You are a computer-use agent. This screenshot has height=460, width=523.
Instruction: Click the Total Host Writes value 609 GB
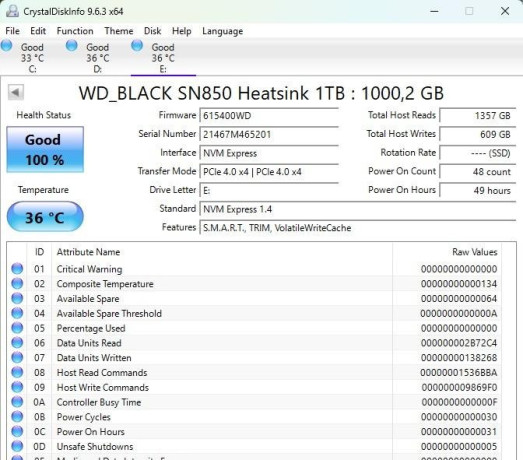[x=478, y=134]
